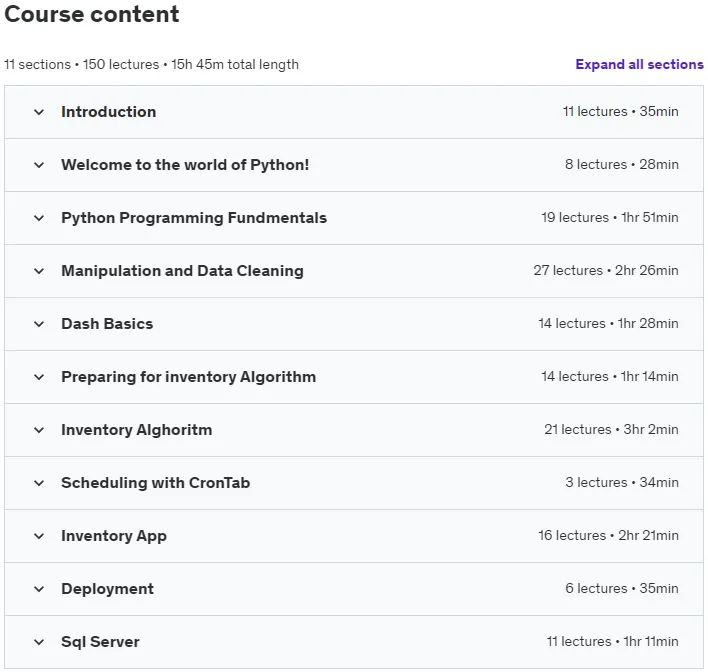
Task: Click 21 lectures • 3hr 2min label
Action: (x=611, y=429)
